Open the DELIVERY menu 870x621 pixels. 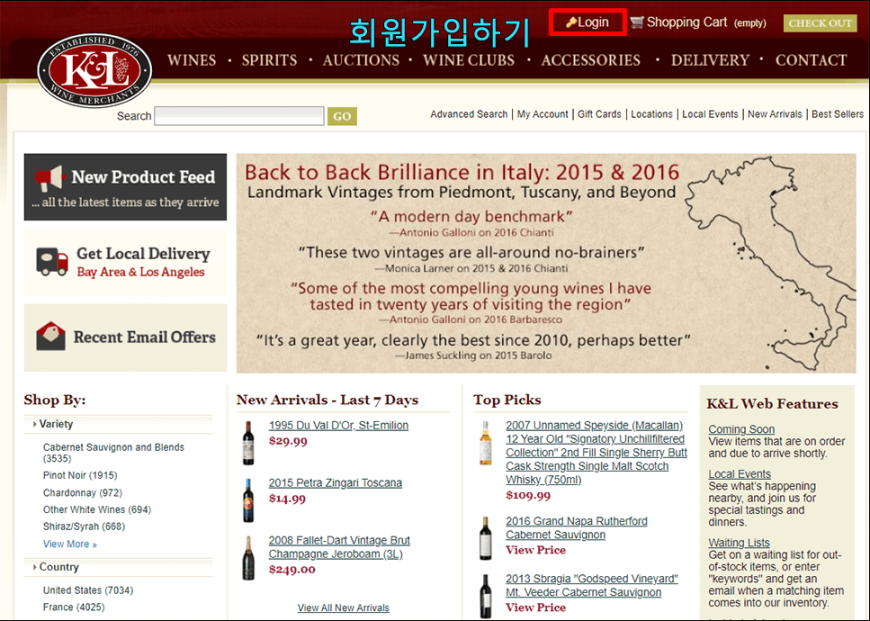710,60
